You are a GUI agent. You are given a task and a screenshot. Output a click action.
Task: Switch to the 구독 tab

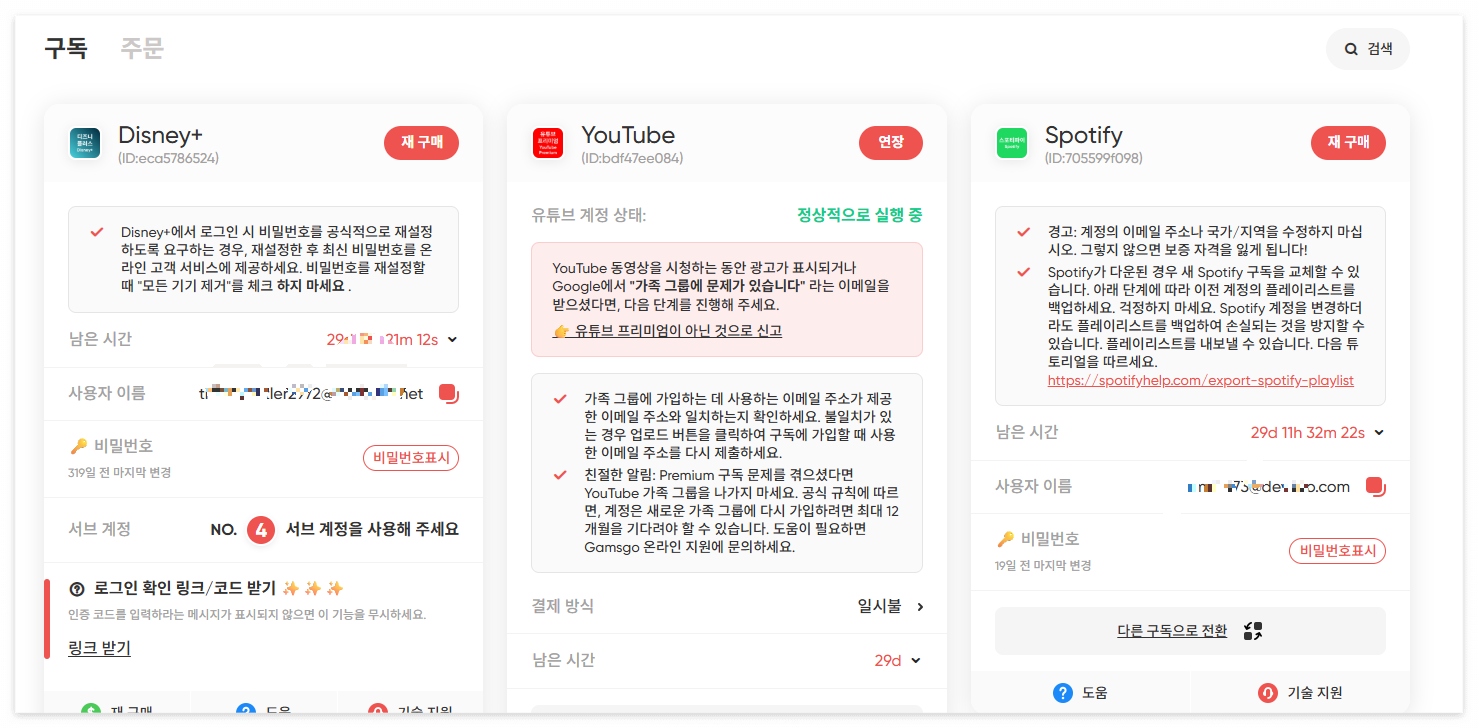click(66, 48)
